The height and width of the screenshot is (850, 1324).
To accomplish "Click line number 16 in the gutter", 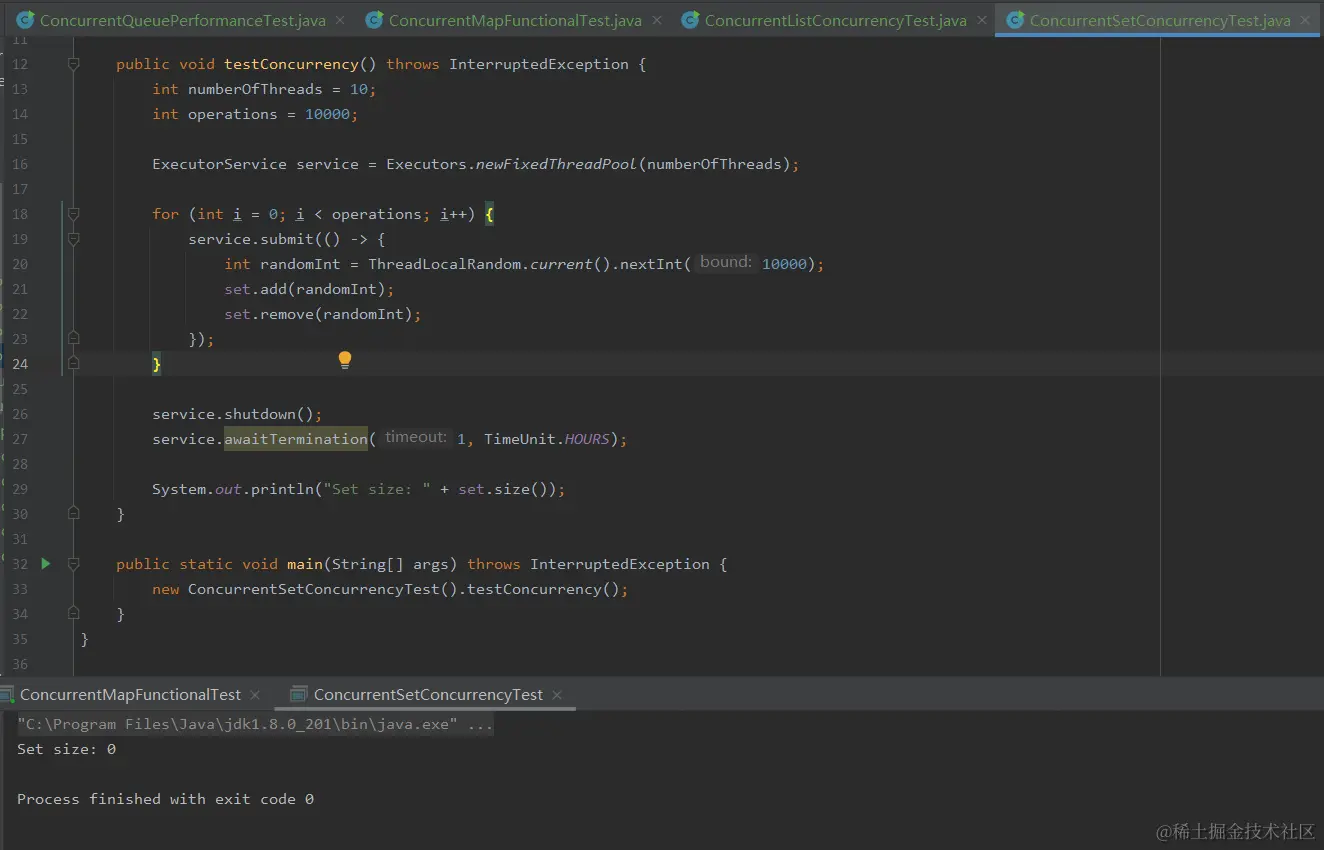I will [20, 164].
